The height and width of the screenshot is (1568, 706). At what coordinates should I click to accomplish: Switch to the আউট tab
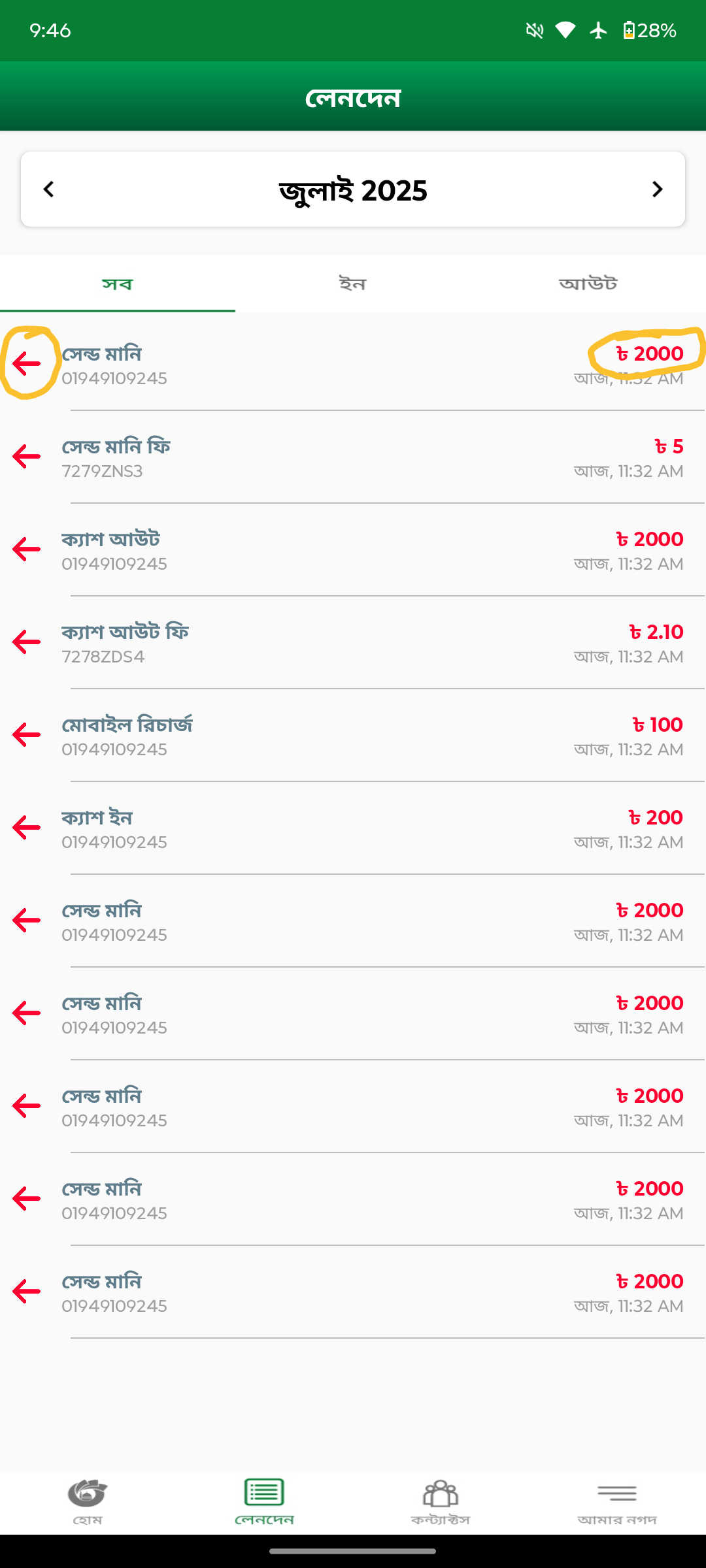tap(588, 284)
